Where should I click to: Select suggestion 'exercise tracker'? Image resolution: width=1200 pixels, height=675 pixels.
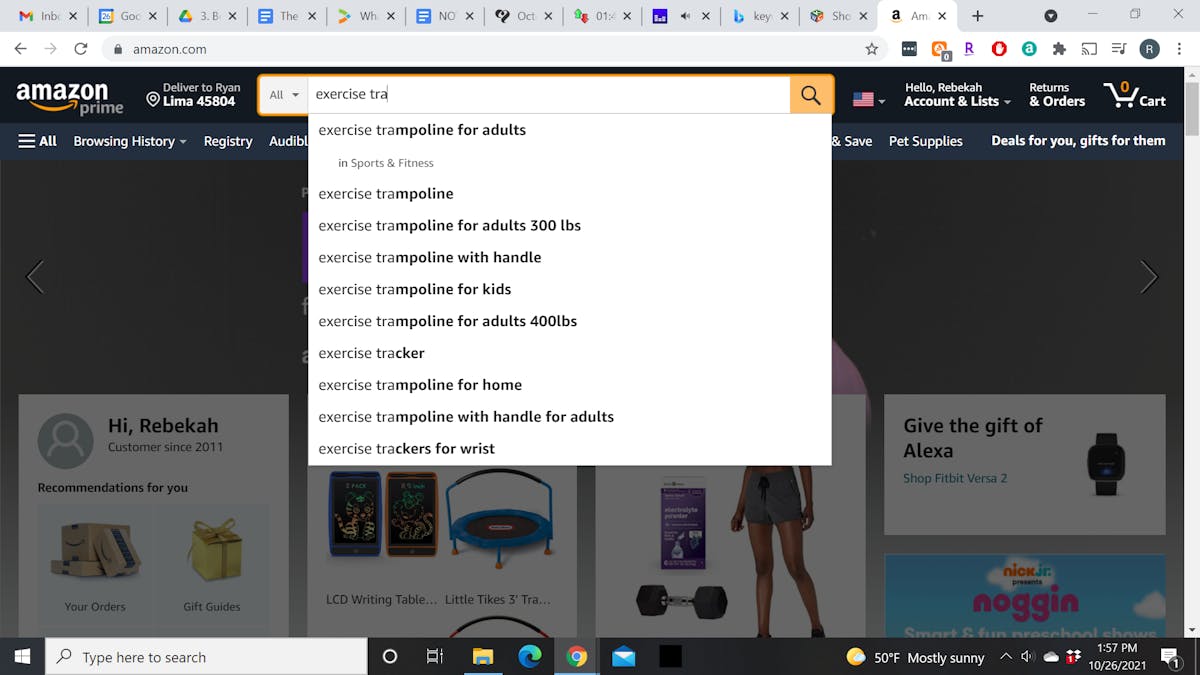tap(569, 353)
